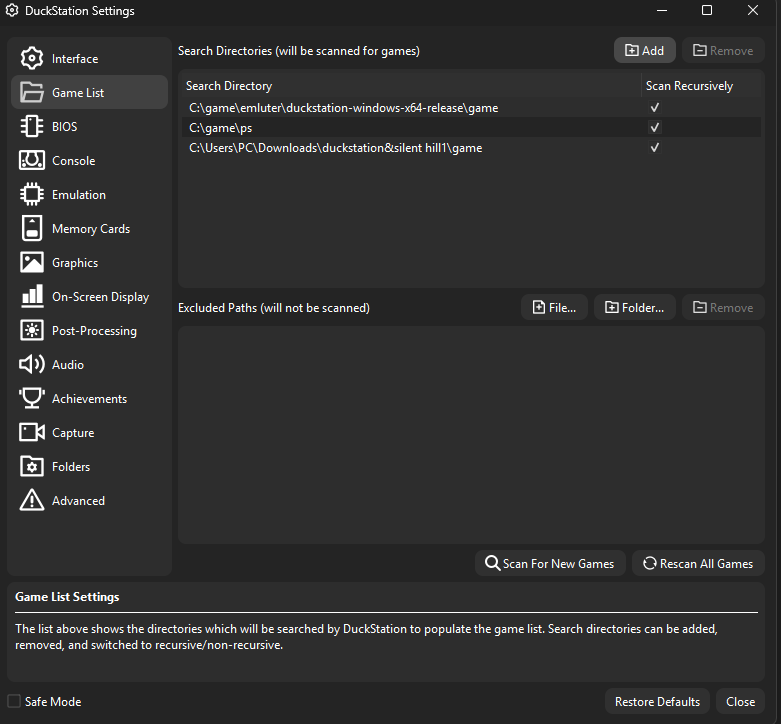Click the Memory Cards icon
The height and width of the screenshot is (724, 781).
coord(32,228)
